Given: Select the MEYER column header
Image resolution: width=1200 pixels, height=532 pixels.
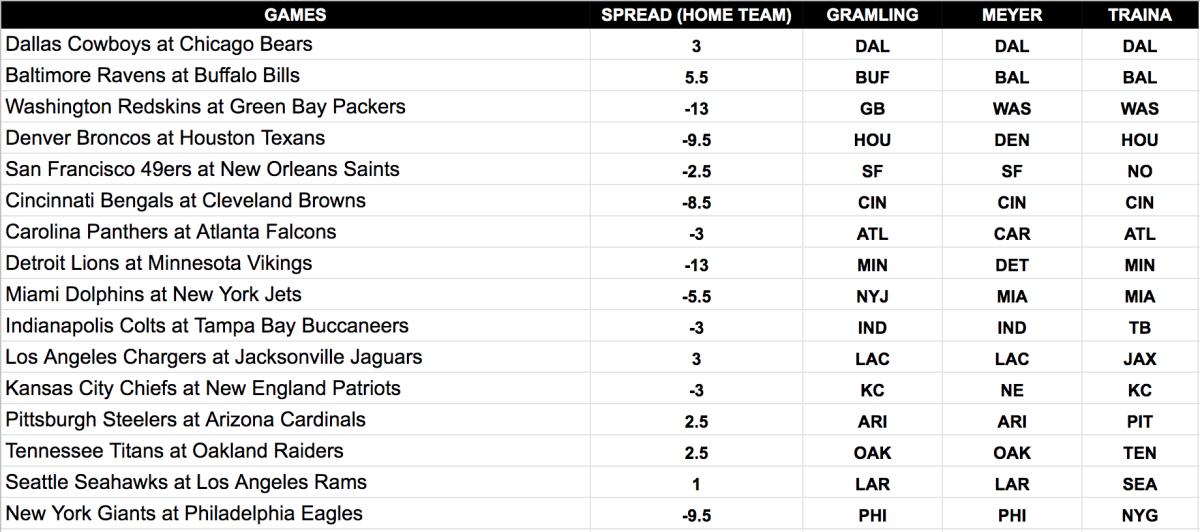Looking at the screenshot, I should coord(1012,15).
